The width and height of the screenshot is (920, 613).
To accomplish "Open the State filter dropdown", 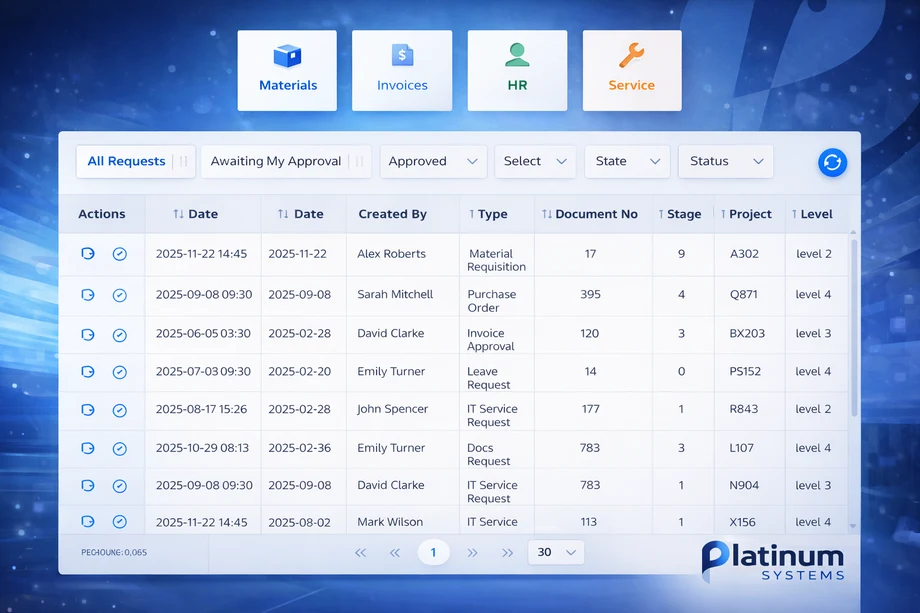I will pos(627,161).
